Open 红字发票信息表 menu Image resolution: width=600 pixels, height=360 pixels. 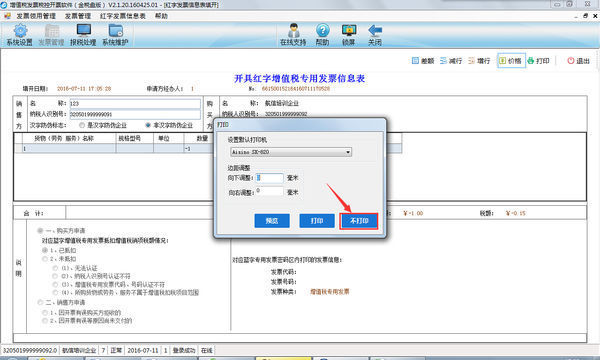[123, 16]
